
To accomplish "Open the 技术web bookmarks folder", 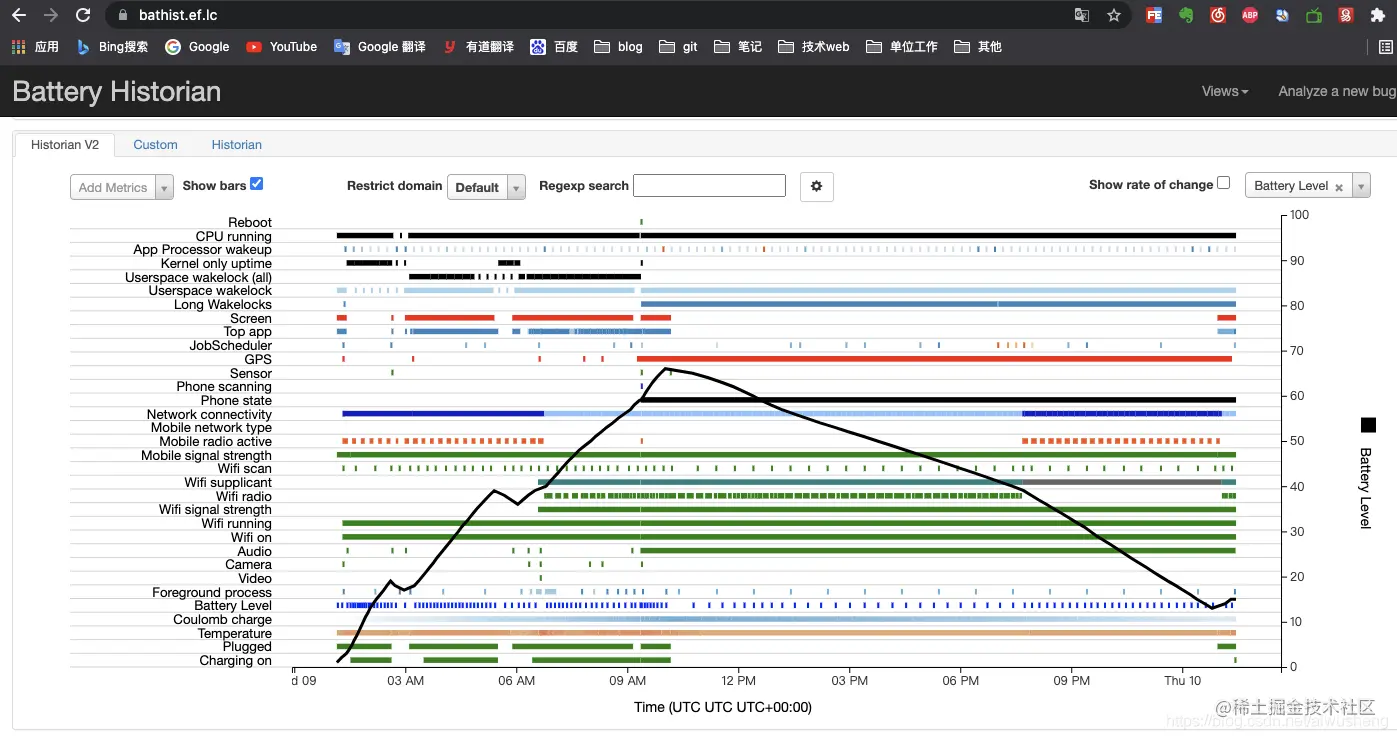I will [x=813, y=47].
